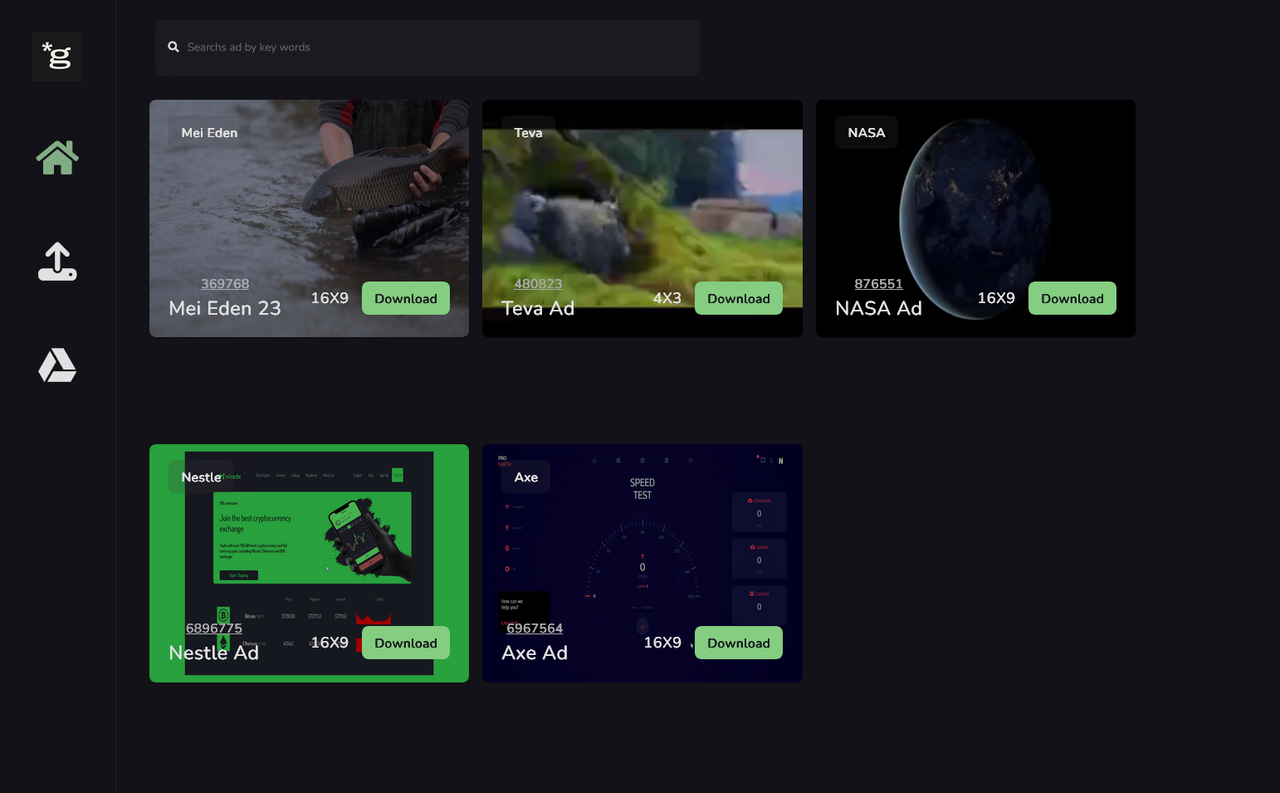The height and width of the screenshot is (793, 1280).
Task: Click the 16X9 ratio on Axe card
Action: (x=662, y=642)
